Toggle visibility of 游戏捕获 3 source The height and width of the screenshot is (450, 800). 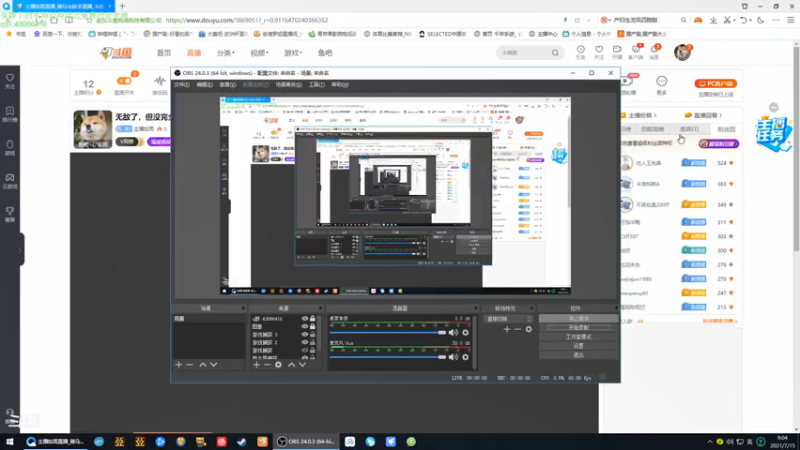(x=305, y=335)
